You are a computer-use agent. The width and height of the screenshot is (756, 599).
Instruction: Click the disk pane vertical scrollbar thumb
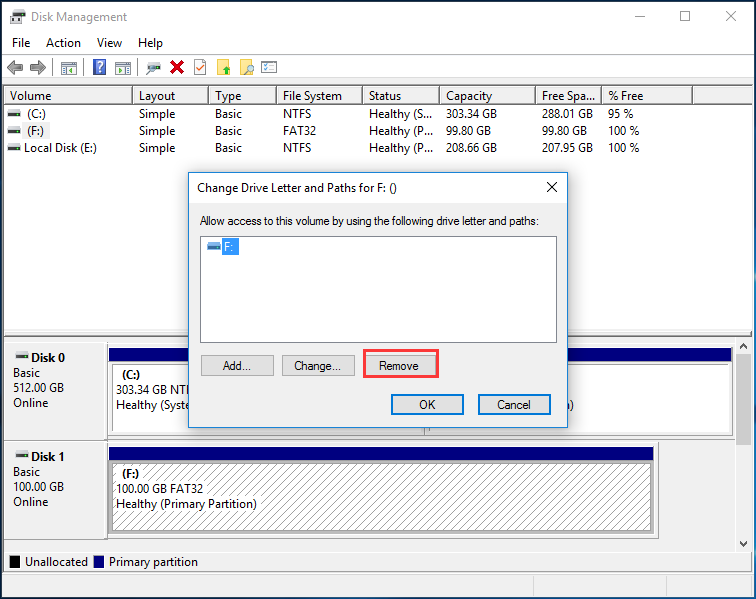click(743, 399)
